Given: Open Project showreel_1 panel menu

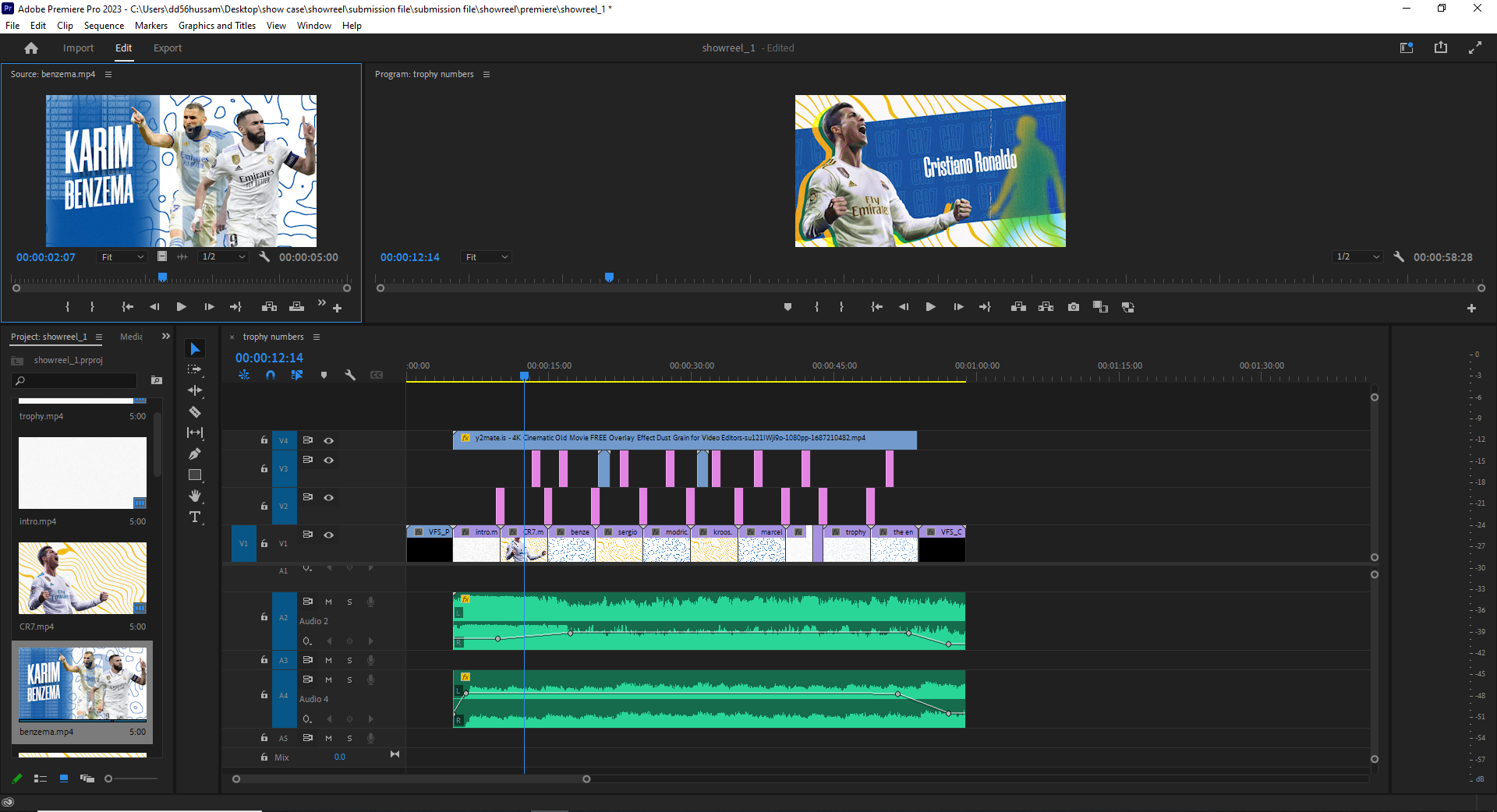Looking at the screenshot, I should tap(99, 337).
